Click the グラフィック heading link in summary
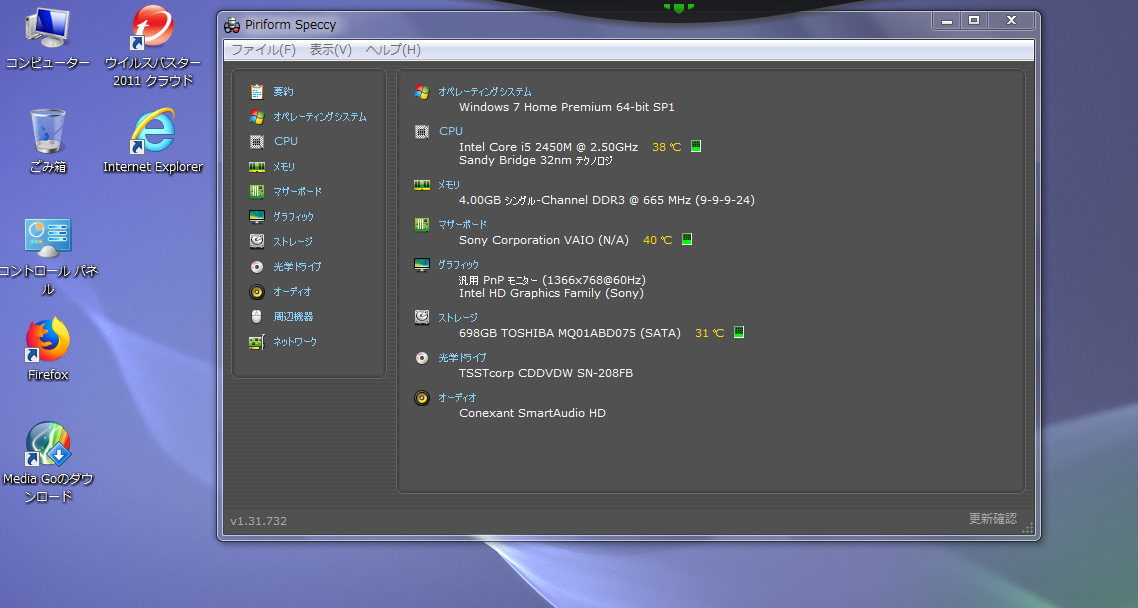 (x=458, y=265)
